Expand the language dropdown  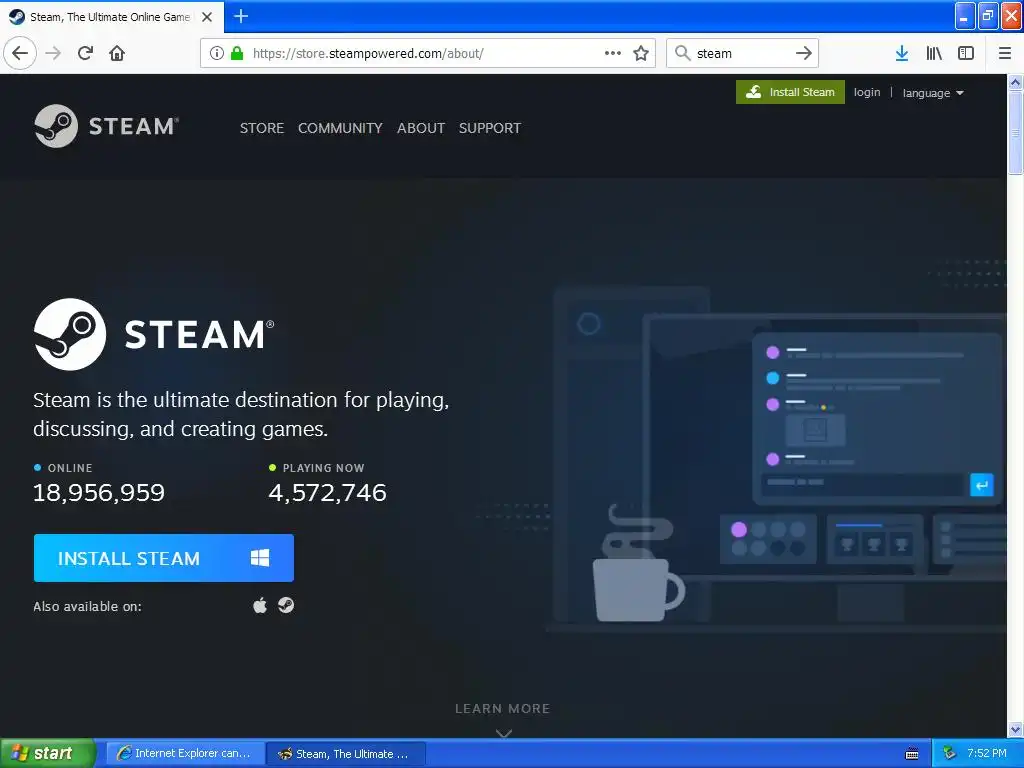click(933, 93)
